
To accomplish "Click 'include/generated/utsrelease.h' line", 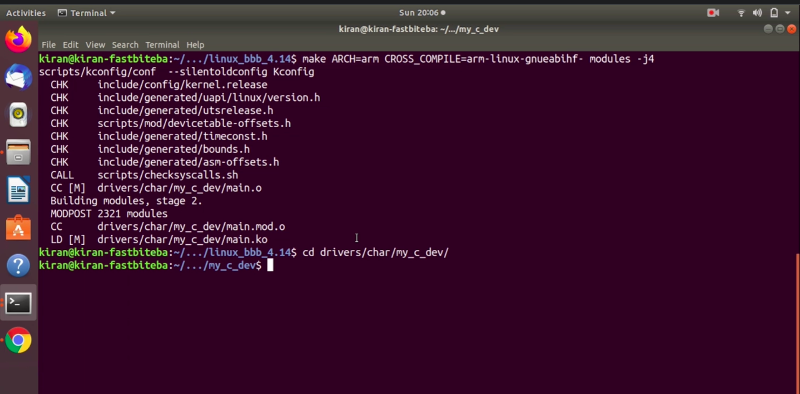I will (x=185, y=110).
